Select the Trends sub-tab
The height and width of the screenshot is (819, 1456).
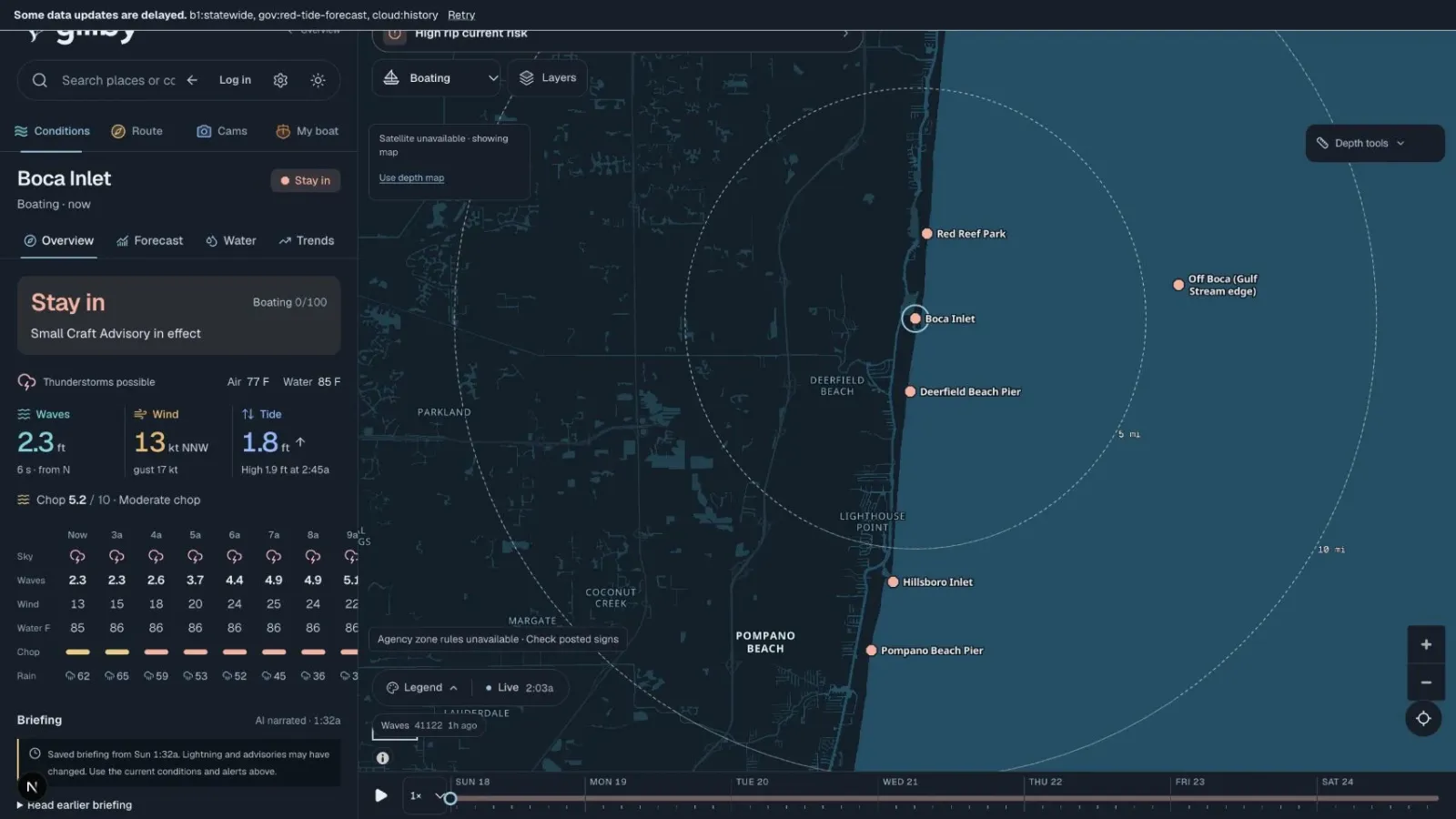point(307,240)
